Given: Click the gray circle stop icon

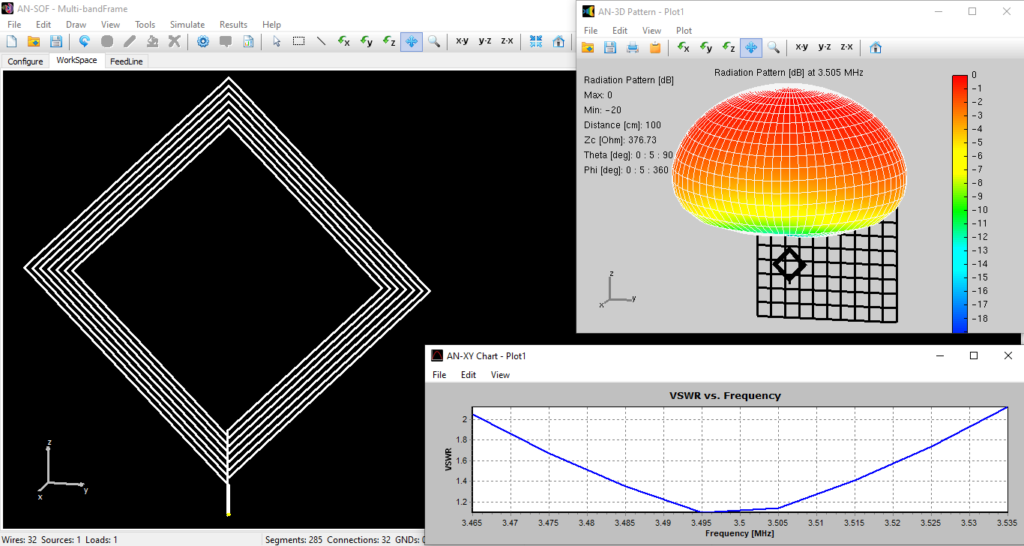Looking at the screenshot, I should [107, 41].
